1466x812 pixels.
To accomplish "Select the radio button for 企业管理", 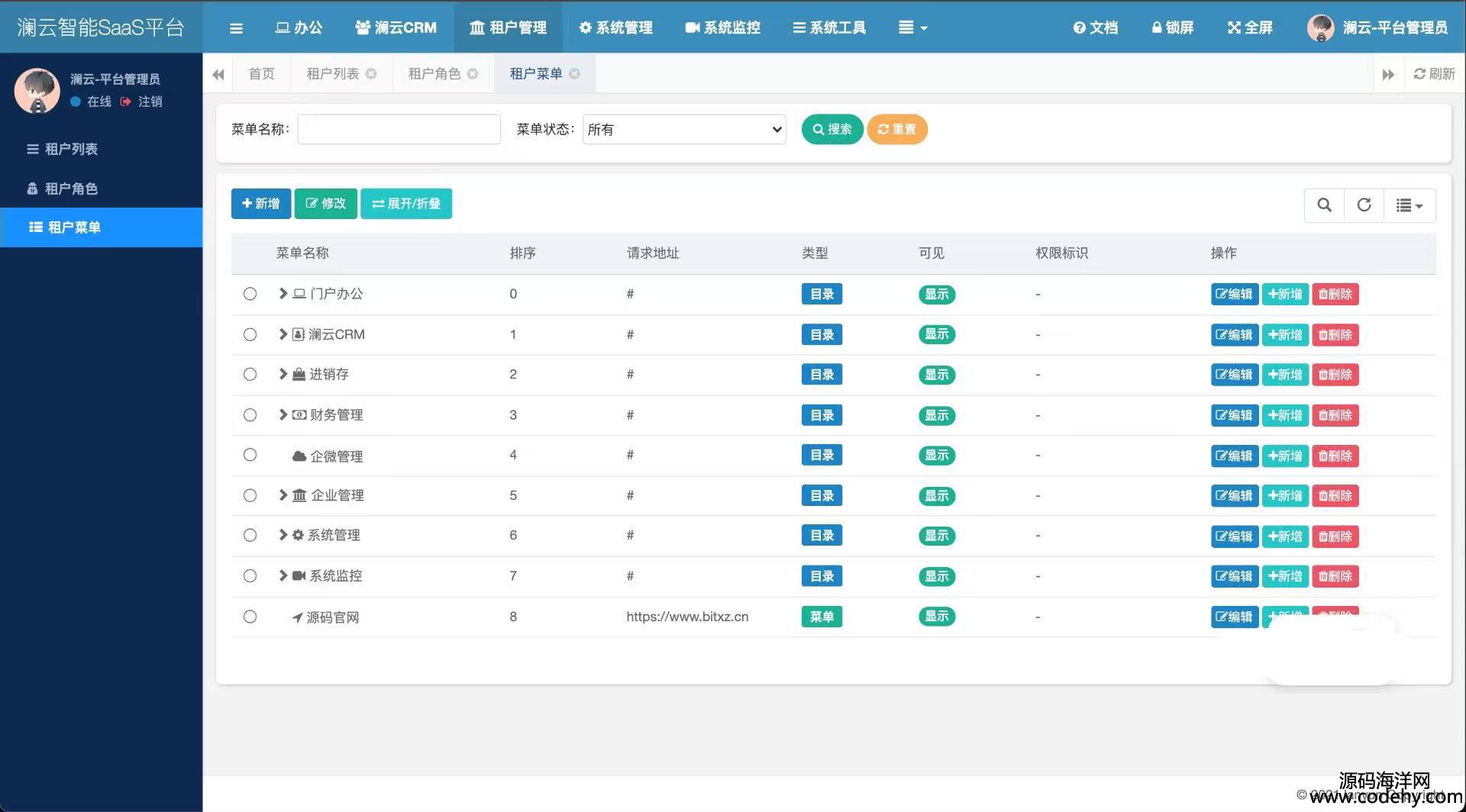I will [250, 495].
